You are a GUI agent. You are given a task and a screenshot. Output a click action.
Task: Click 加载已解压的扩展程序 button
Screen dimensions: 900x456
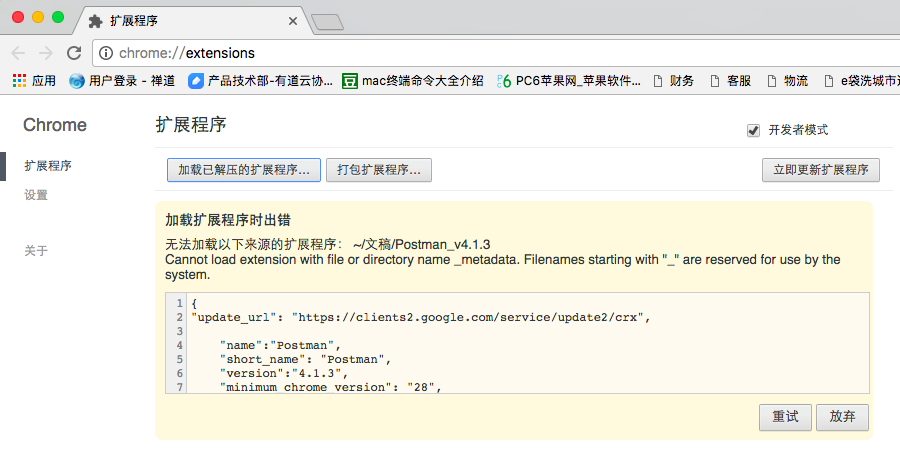pos(243,170)
